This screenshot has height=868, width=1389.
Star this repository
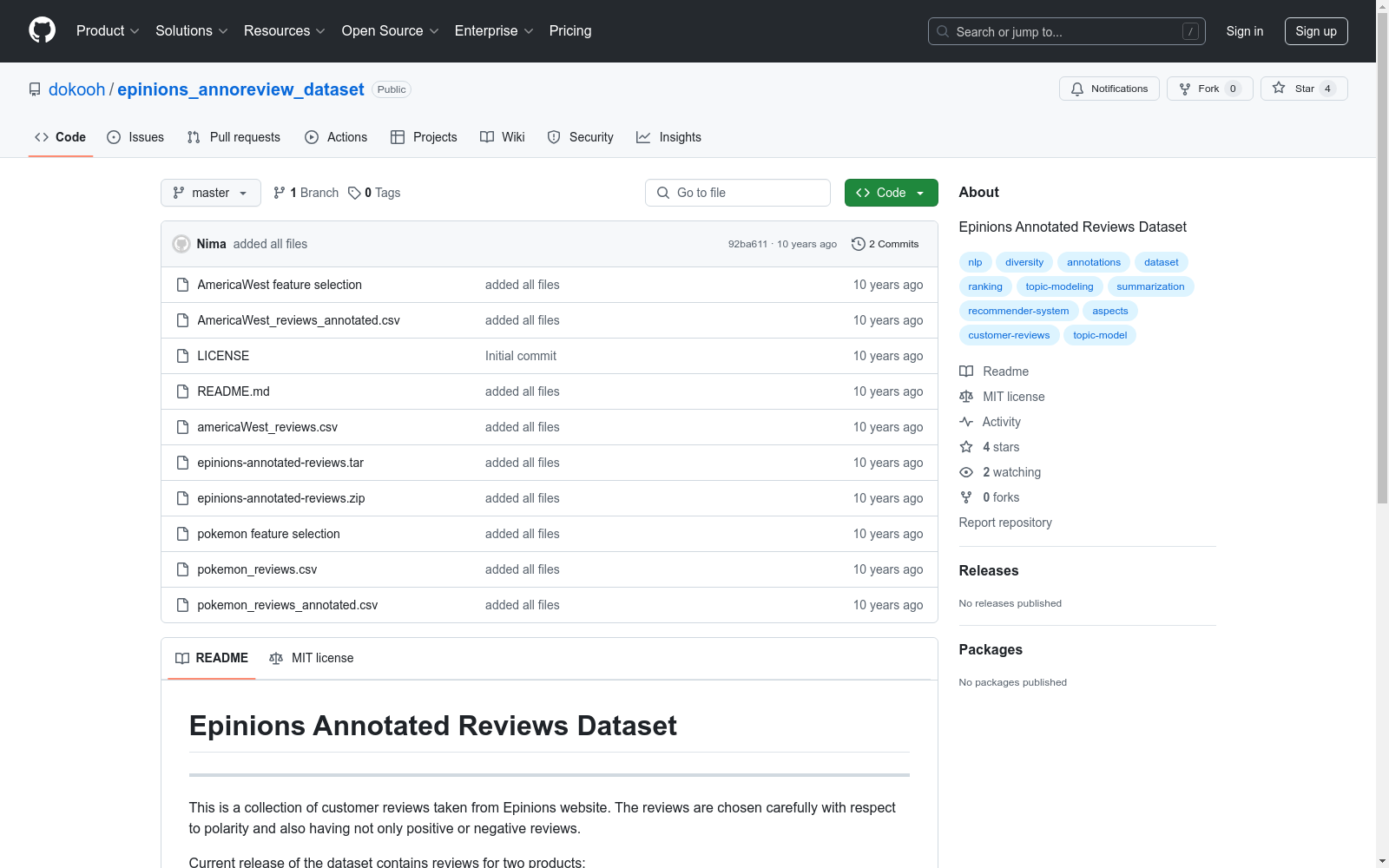[x=1304, y=89]
